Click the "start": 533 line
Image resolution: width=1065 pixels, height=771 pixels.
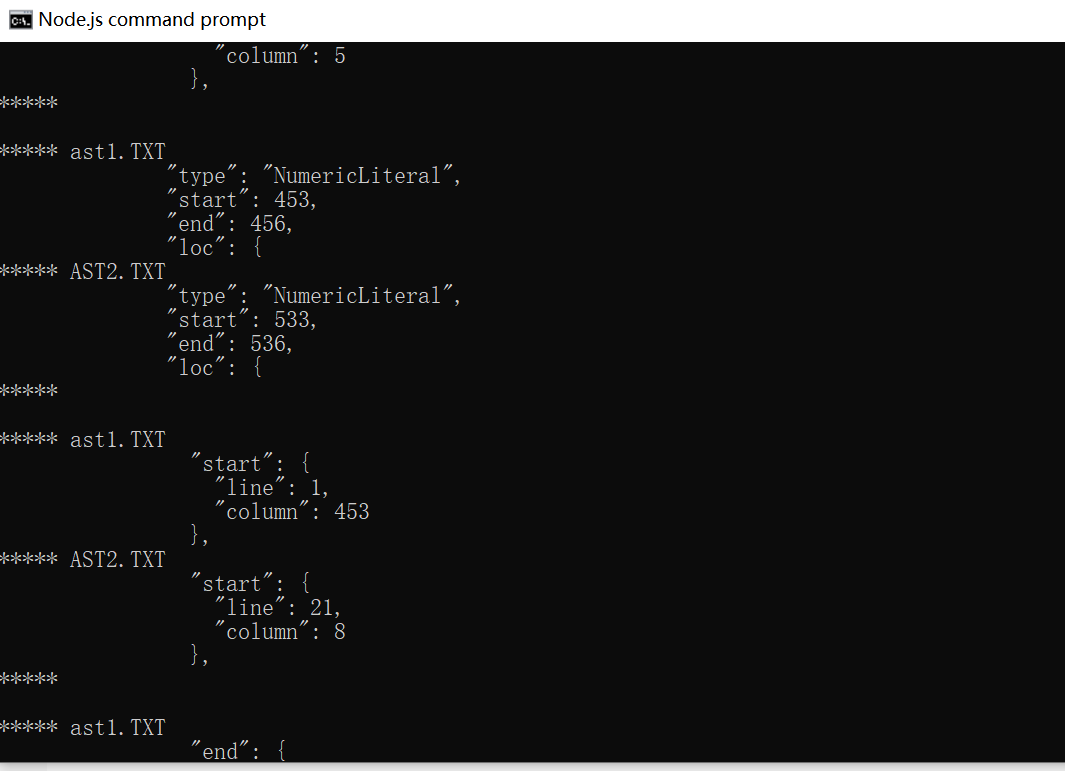pos(242,319)
